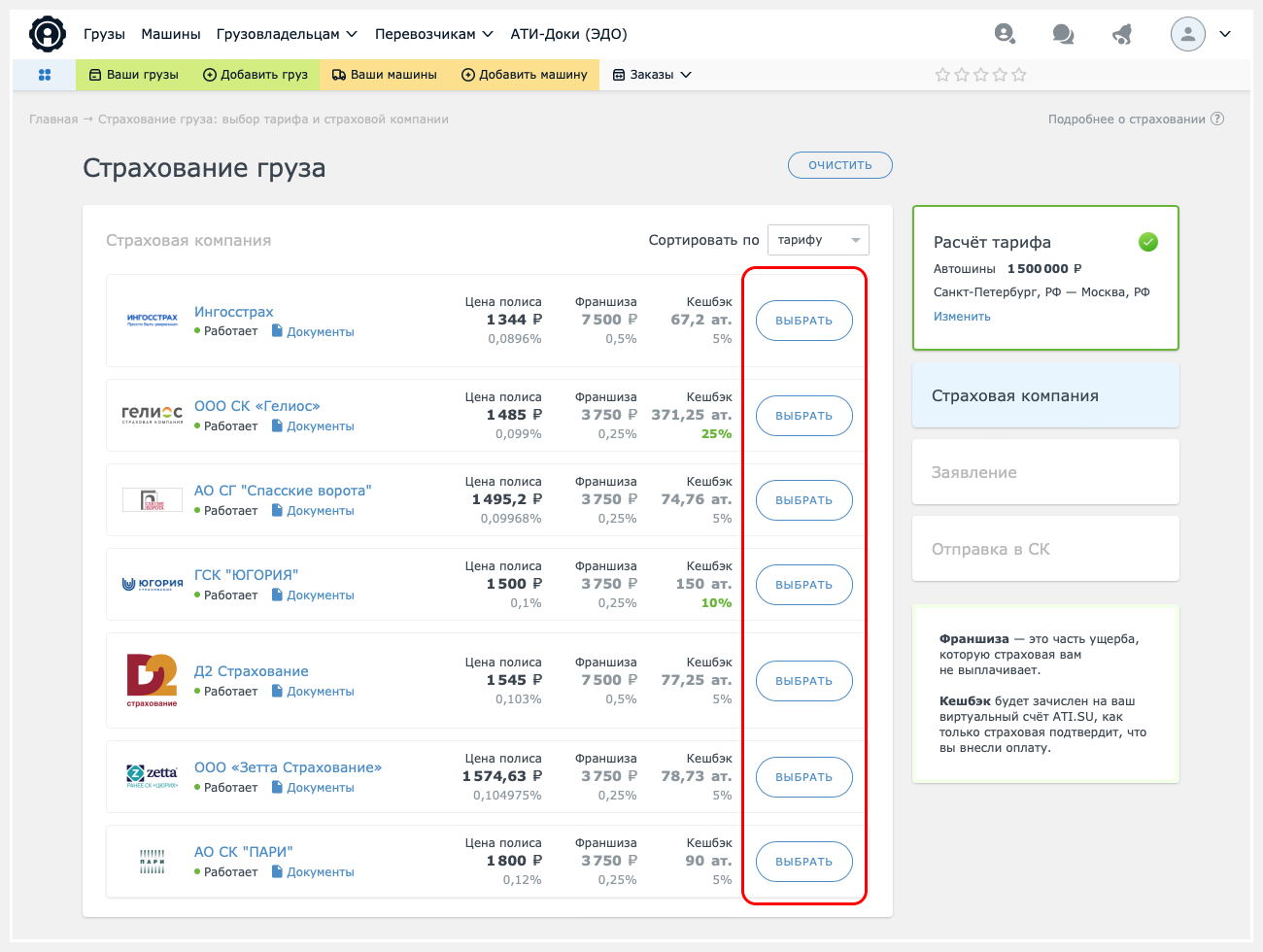
Task: Expand the Заказы dropdown
Action: pos(652,75)
